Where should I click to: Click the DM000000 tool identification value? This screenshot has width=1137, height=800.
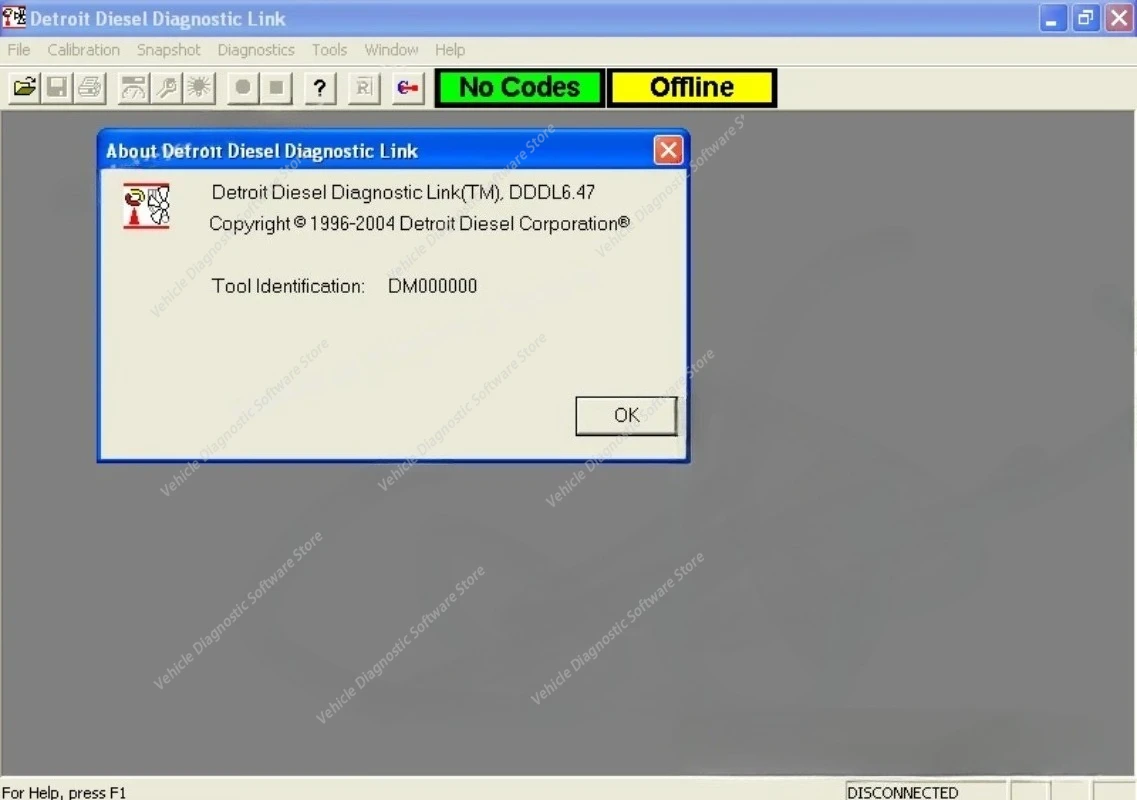point(432,286)
